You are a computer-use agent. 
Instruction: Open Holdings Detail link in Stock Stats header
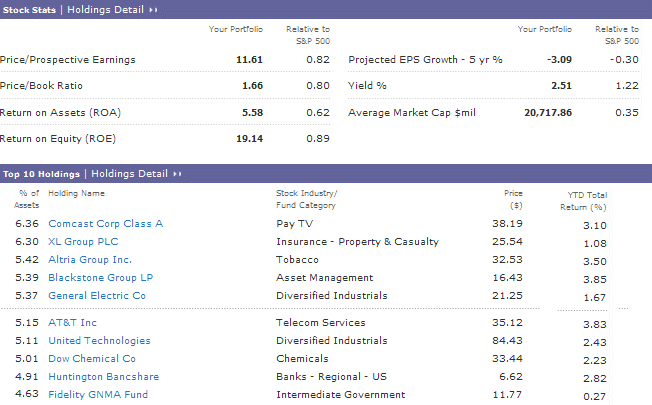(x=105, y=10)
